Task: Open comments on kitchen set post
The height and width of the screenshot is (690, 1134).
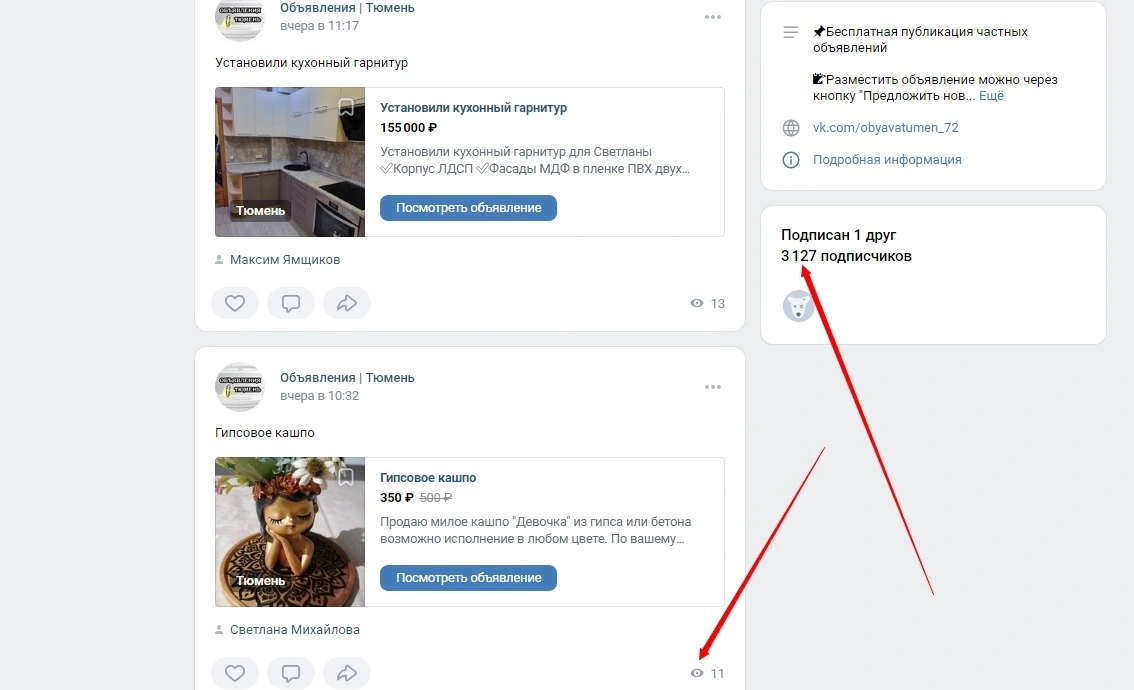Action: tap(291, 303)
